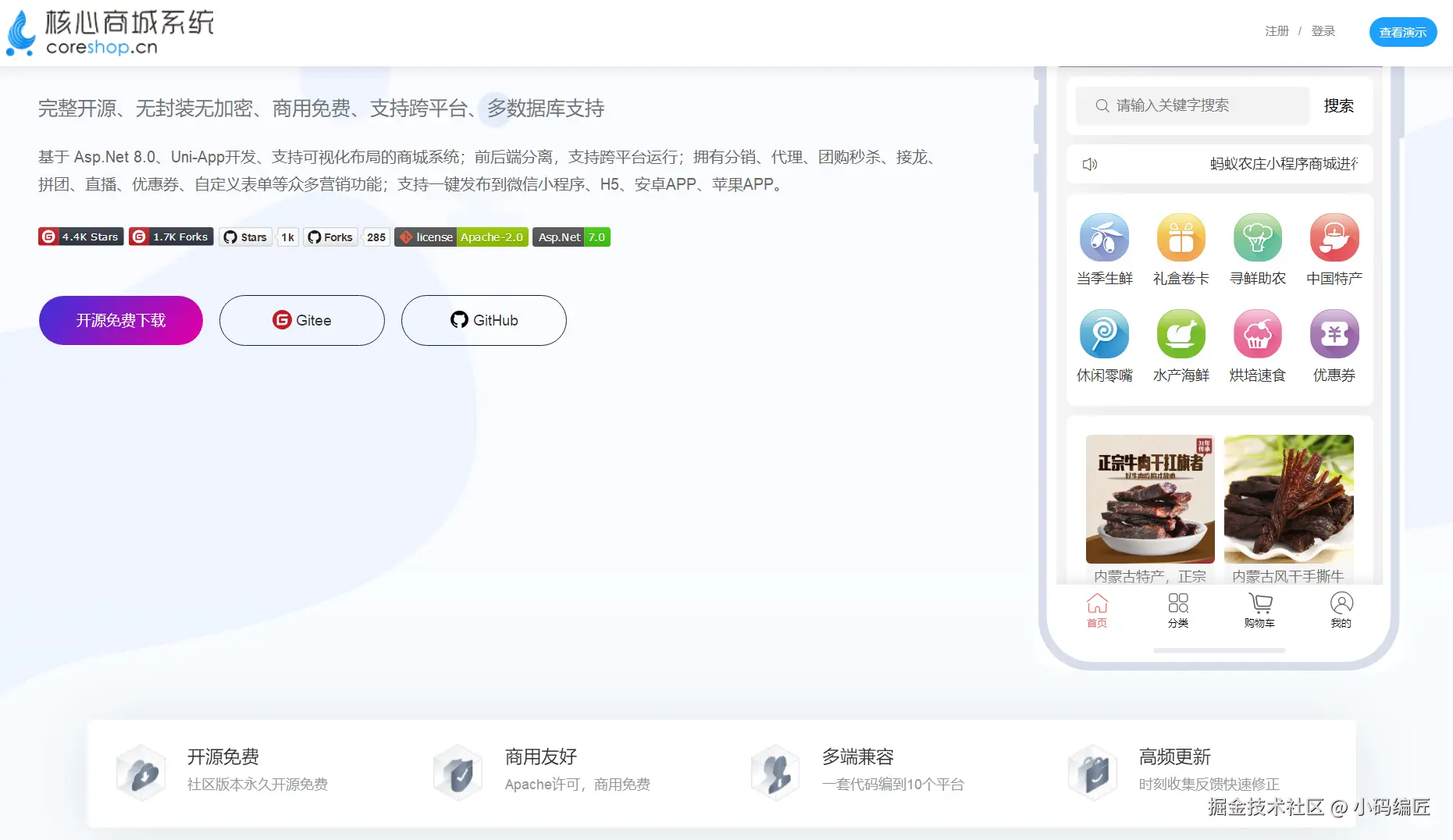This screenshot has height=840, width=1453.
Task: Open the 烘焙速食 cupcake icon
Action: [1257, 334]
